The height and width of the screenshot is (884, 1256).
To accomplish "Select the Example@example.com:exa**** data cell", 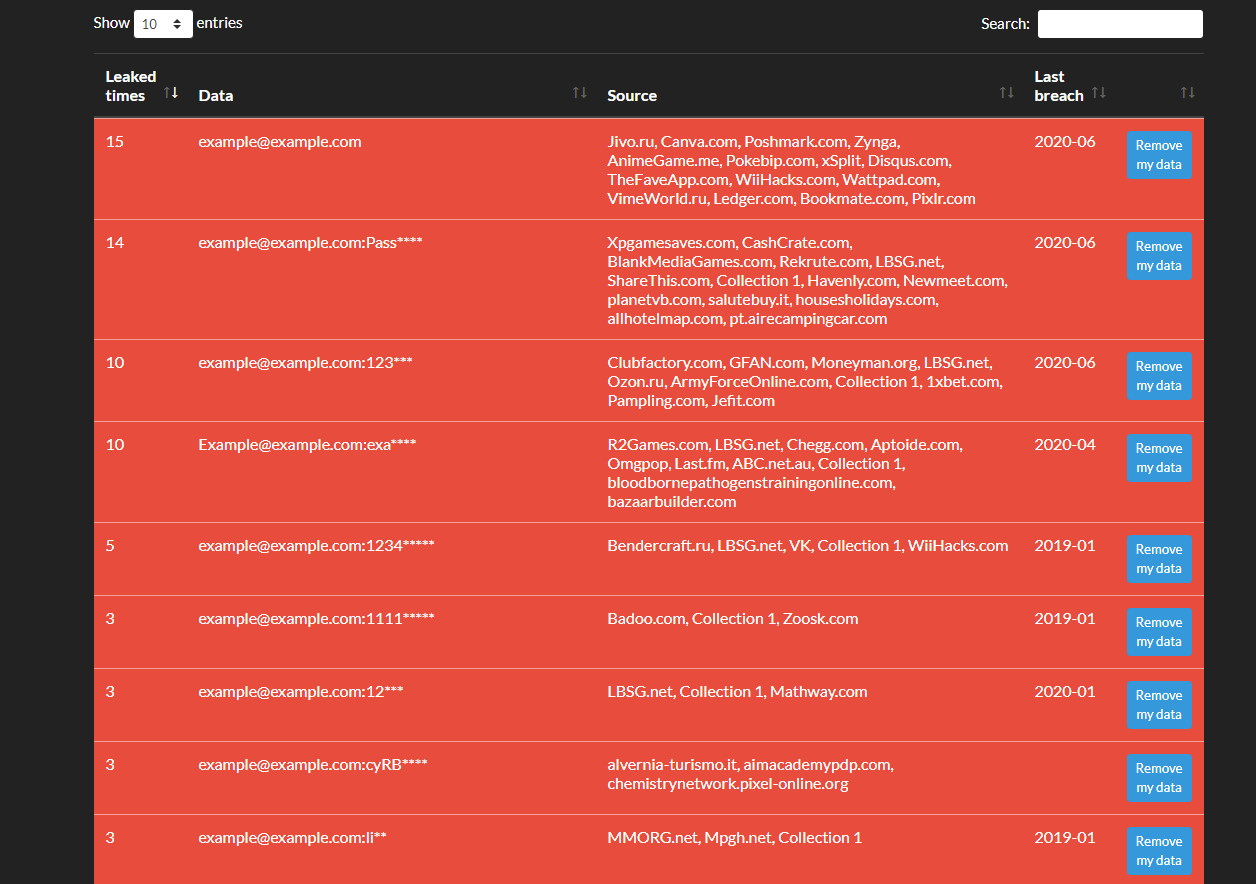I will (x=307, y=444).
